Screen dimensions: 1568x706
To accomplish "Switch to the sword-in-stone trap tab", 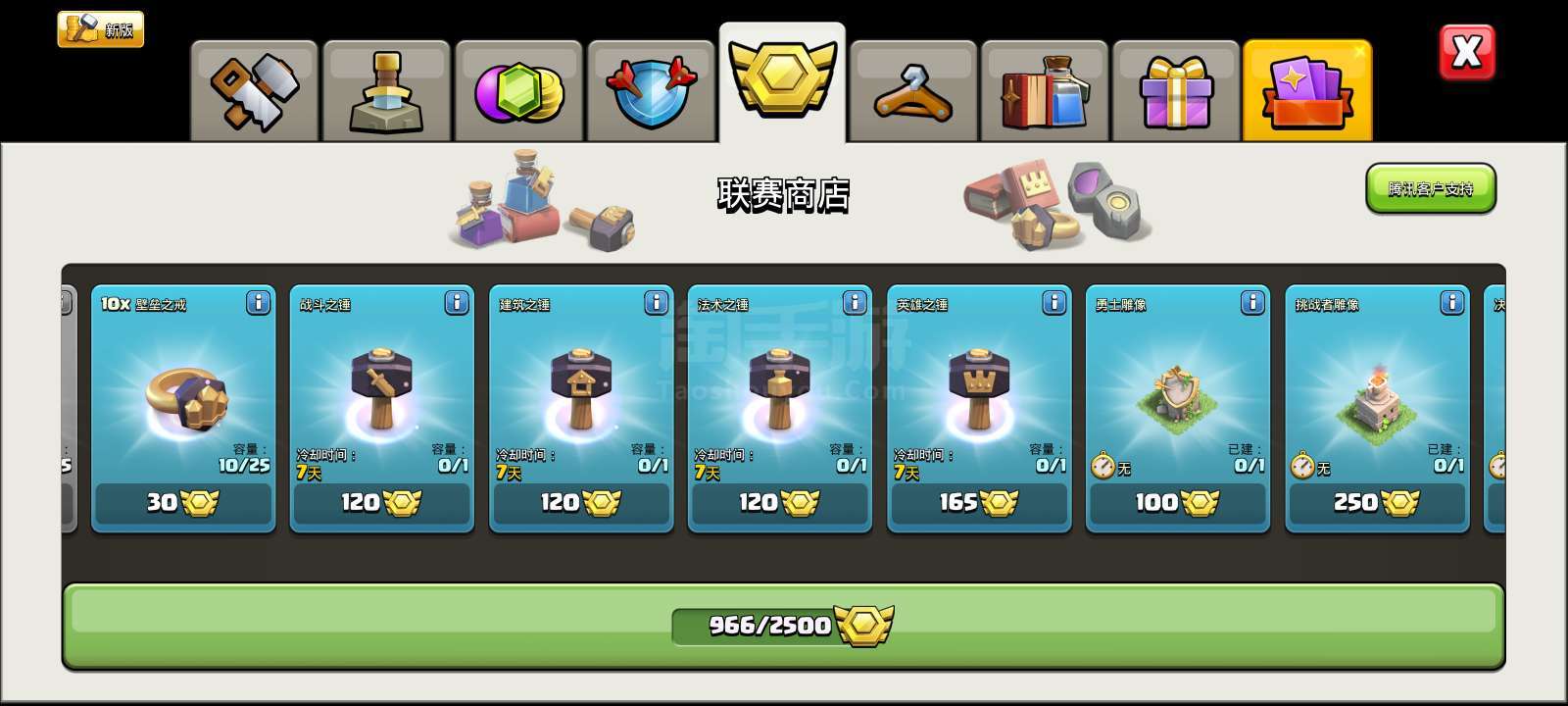I will coord(386,91).
